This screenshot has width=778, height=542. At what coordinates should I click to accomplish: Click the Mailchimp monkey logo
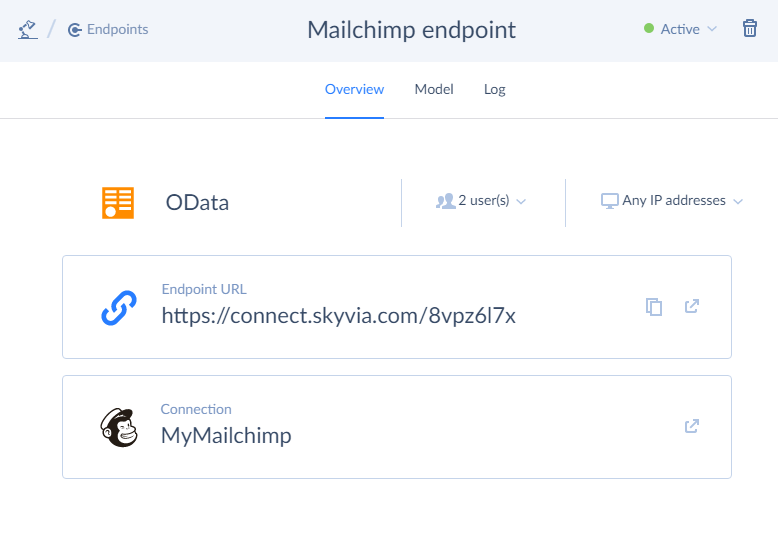pyautogui.click(x=120, y=427)
